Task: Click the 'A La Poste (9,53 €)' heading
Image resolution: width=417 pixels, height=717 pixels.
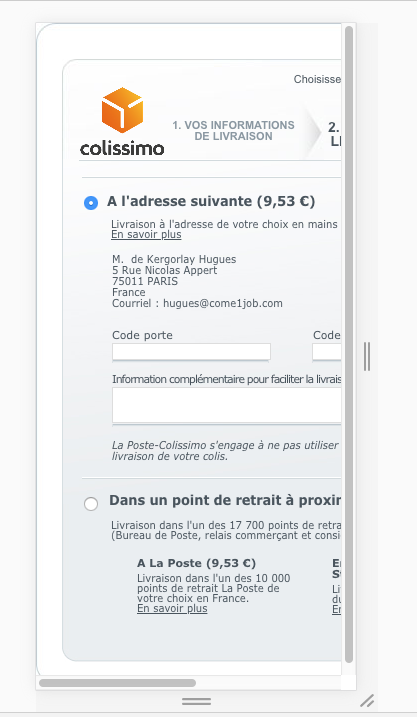Action: pos(197,563)
